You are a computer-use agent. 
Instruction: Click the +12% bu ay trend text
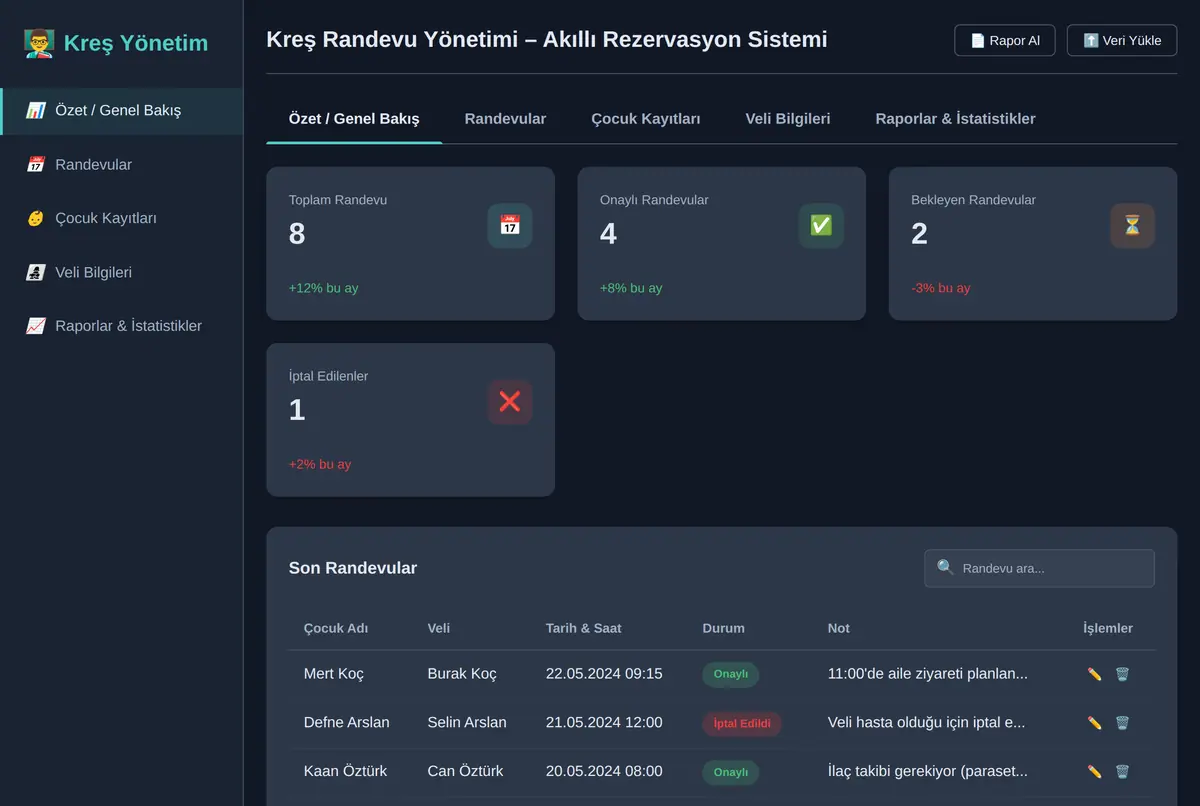pyautogui.click(x=324, y=288)
